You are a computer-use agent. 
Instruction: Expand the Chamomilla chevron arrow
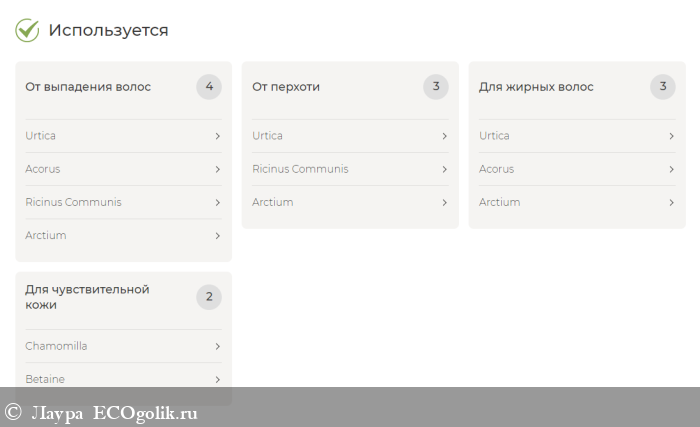point(217,346)
